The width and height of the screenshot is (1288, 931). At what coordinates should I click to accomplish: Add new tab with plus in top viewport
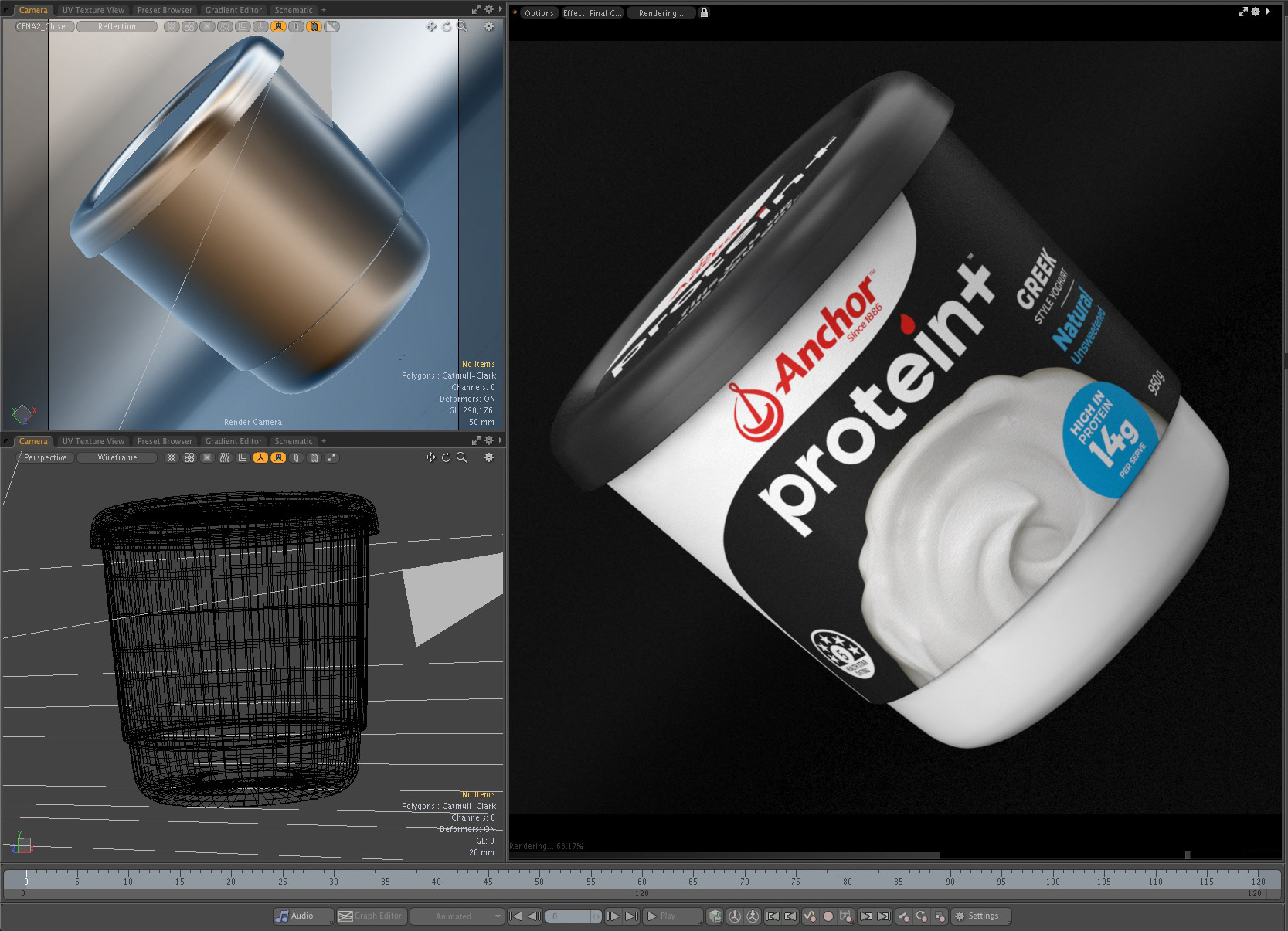tap(324, 10)
